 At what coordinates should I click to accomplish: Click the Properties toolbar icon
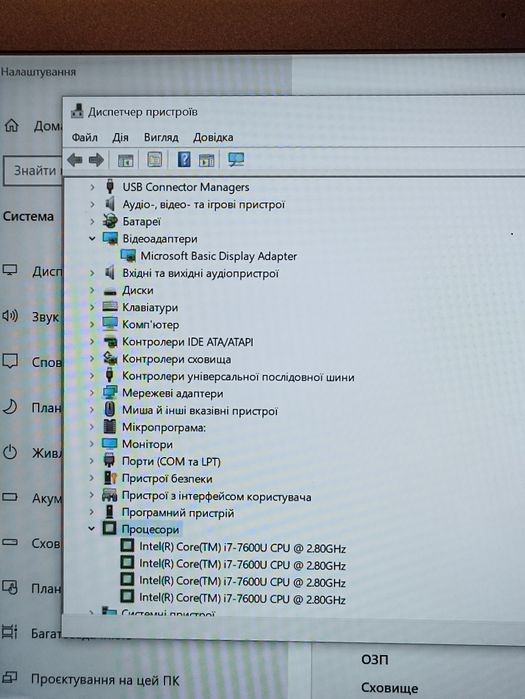click(155, 159)
